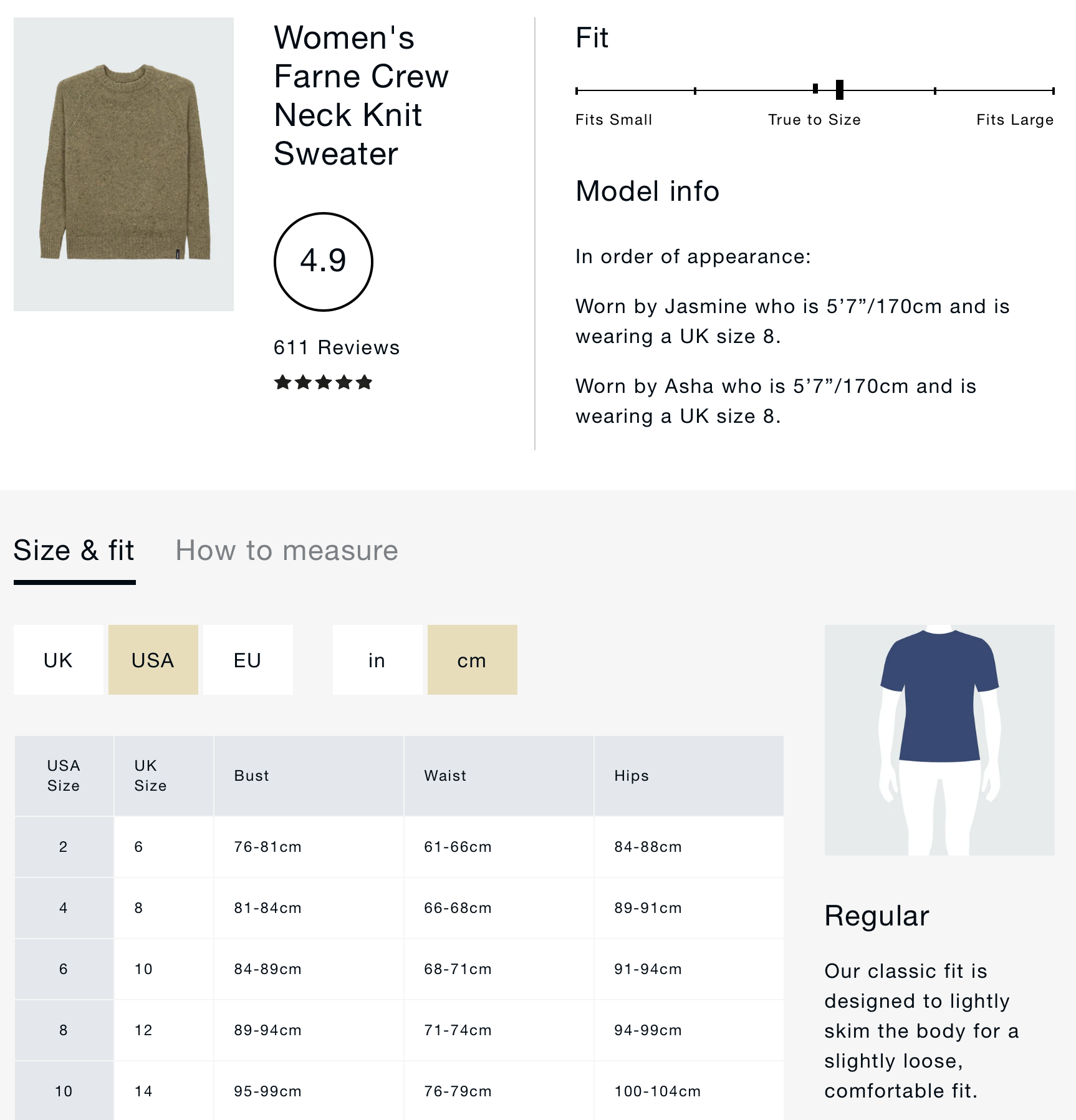The image size is (1076, 1120).
Task: Switch to the Size & fit tab
Action: pyautogui.click(x=74, y=551)
